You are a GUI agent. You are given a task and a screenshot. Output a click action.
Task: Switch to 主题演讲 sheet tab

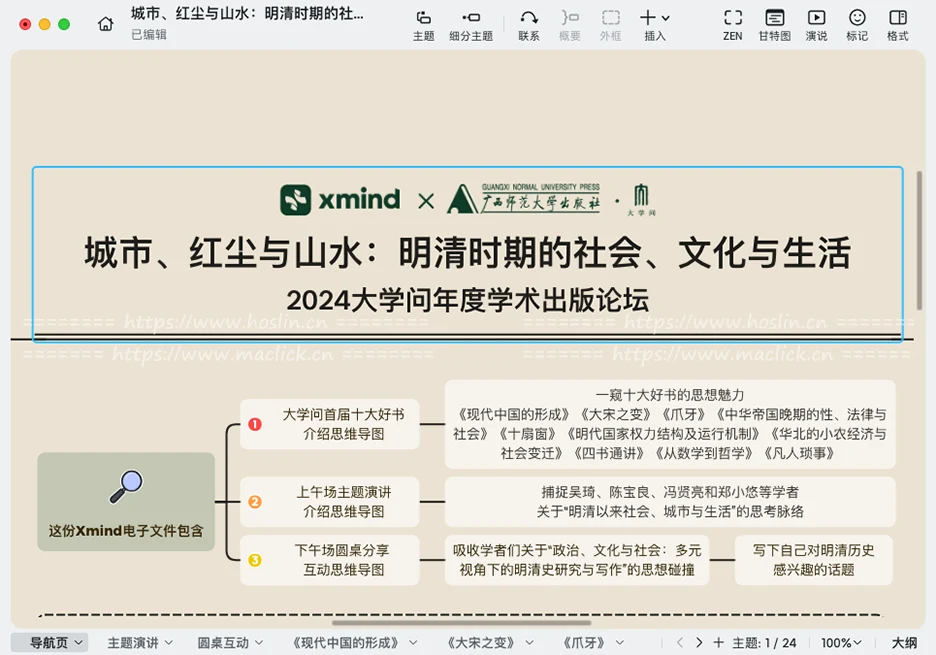click(x=133, y=642)
